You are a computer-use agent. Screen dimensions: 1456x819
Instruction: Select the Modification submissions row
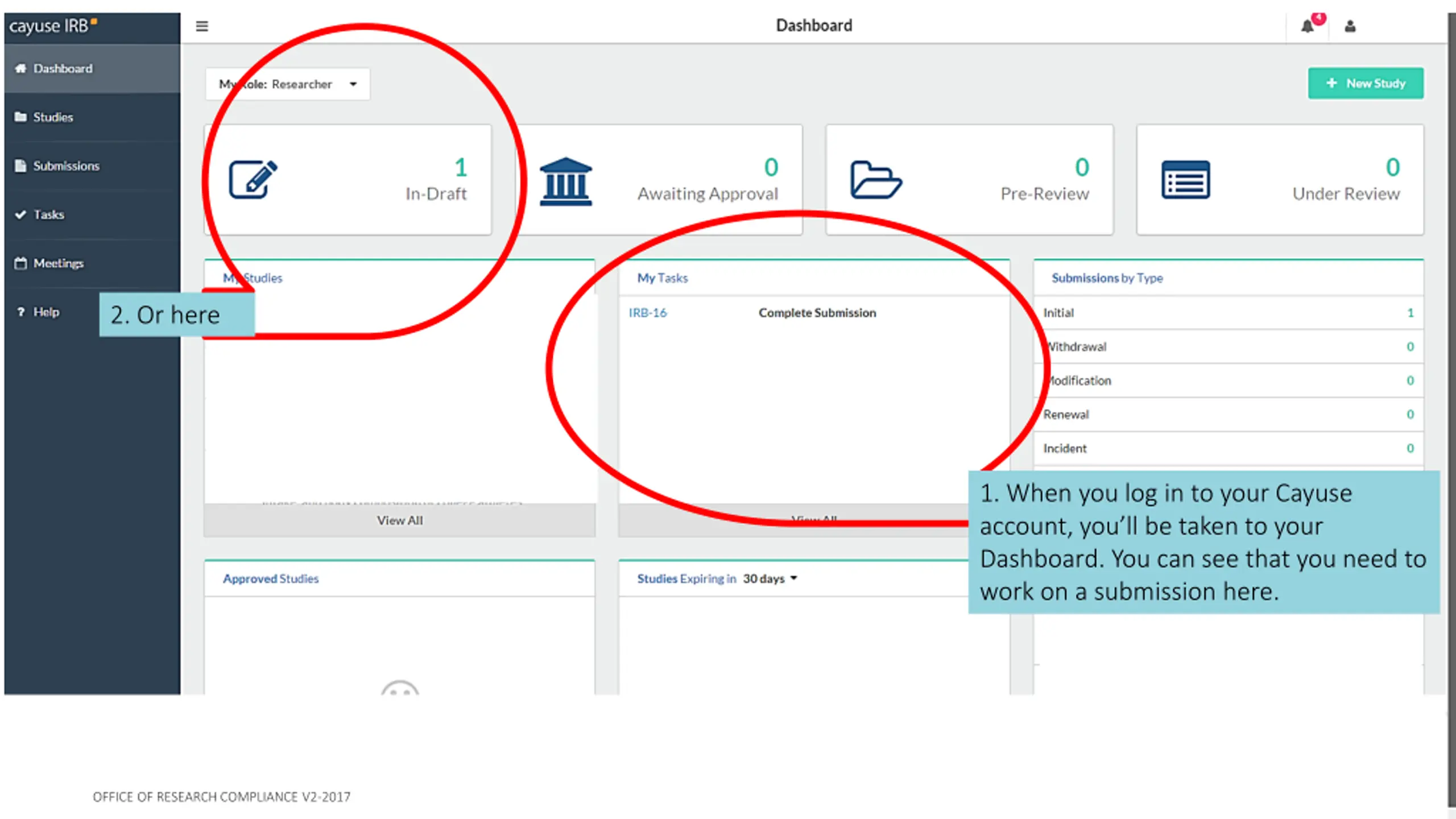coord(1228,380)
